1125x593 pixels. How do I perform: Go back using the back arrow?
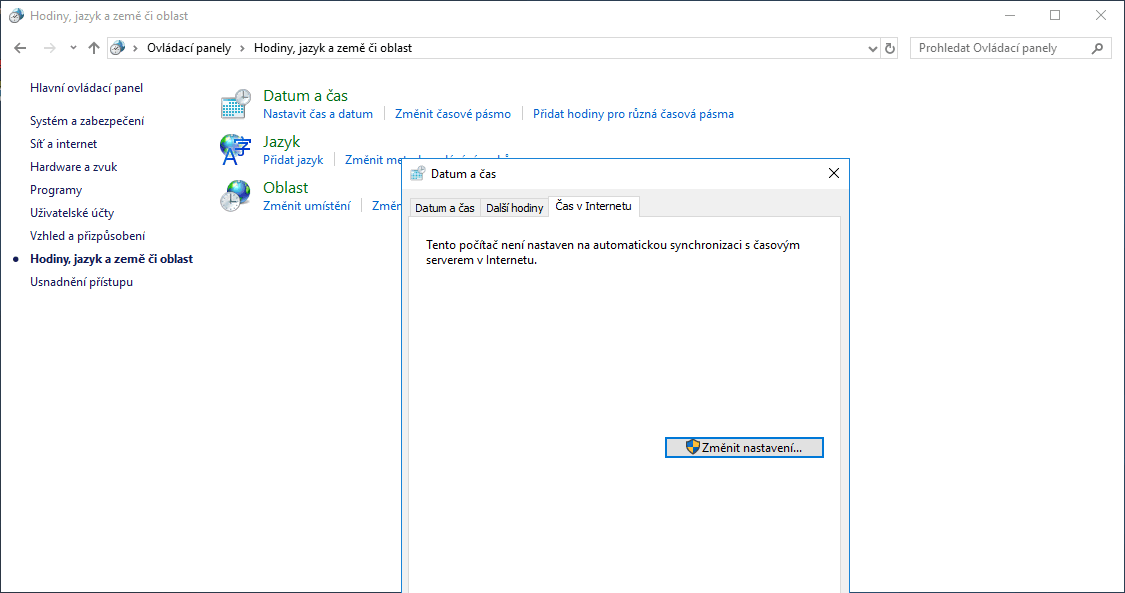(x=20, y=48)
